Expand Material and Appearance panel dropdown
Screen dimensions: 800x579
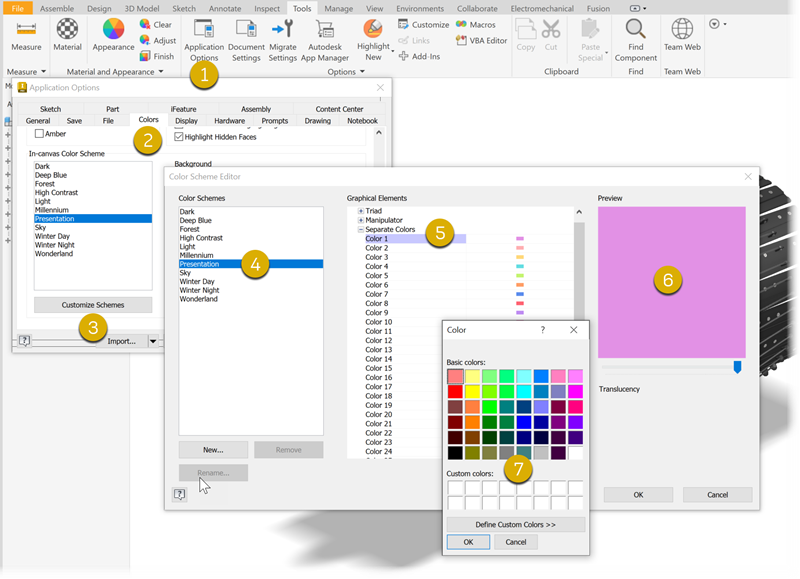pos(161,71)
